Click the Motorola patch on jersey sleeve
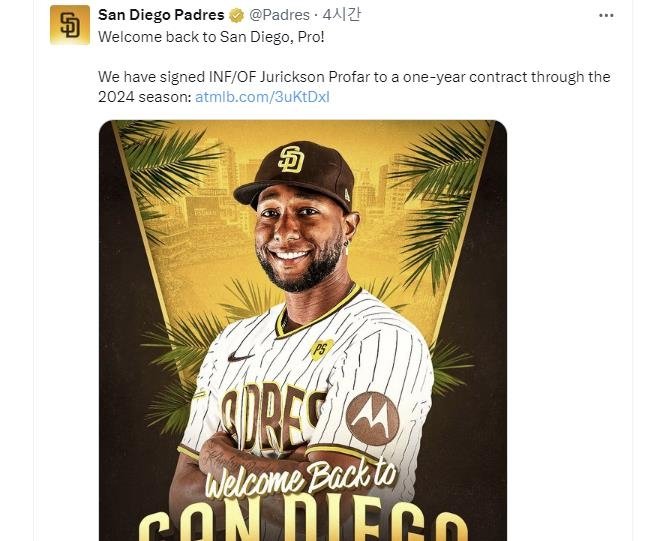Screen dimensions: 656x541 (372, 417)
